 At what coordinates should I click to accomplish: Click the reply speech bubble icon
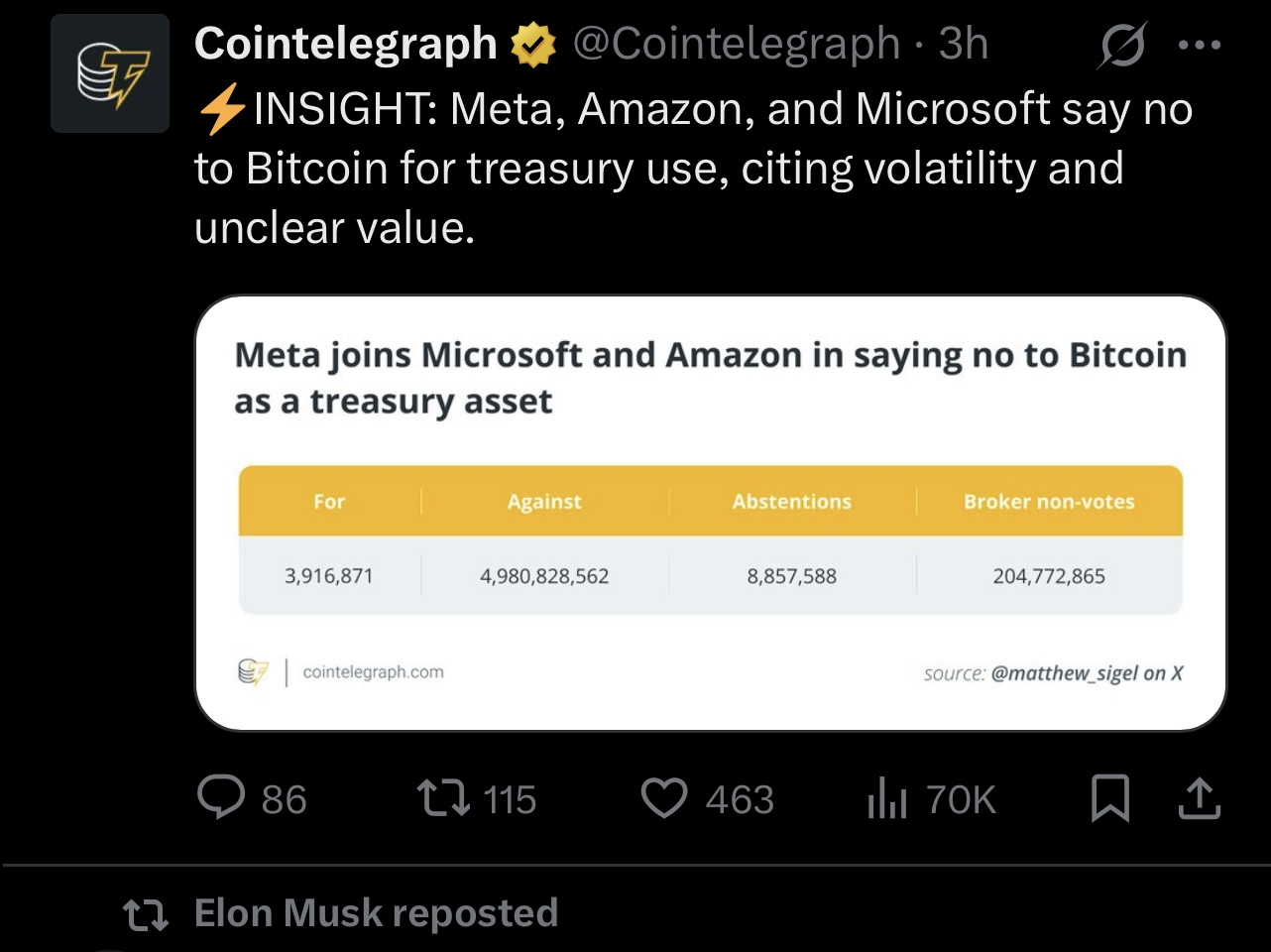[221, 797]
